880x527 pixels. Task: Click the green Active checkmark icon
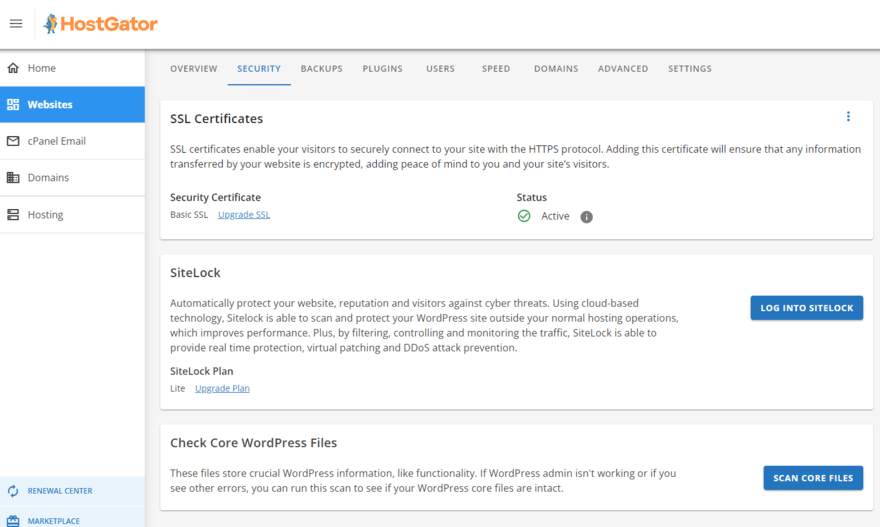point(524,216)
